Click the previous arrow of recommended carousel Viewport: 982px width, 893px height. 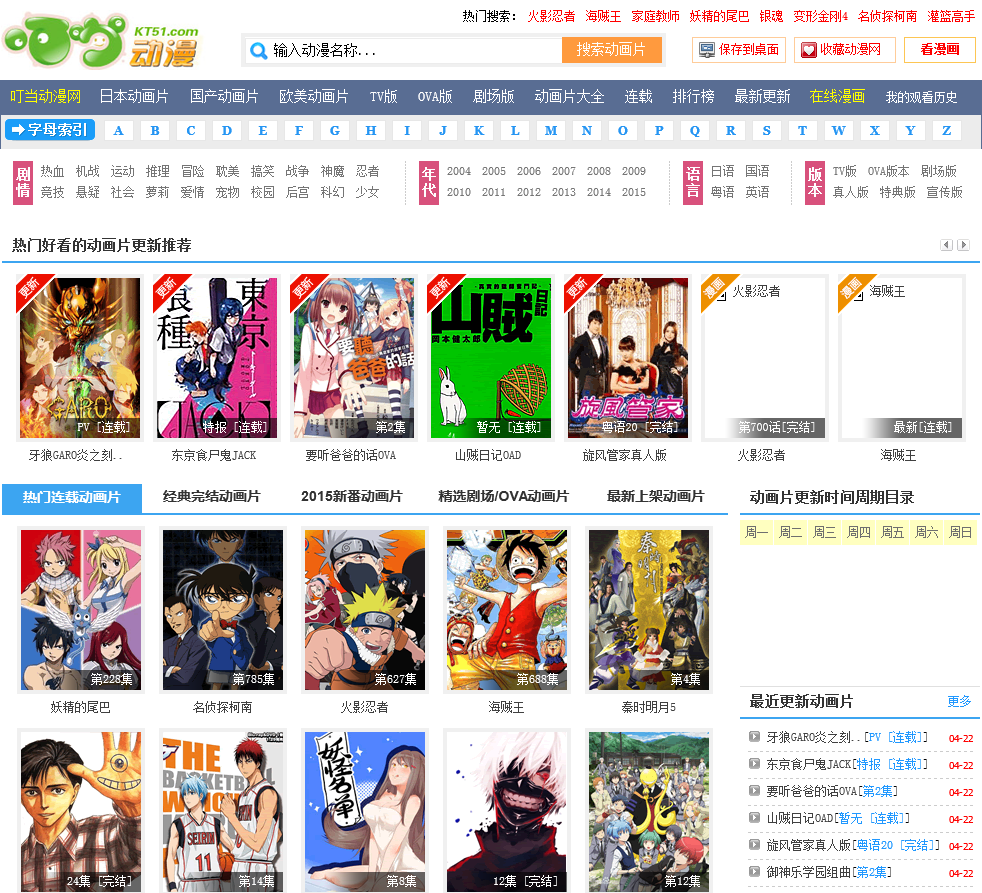pyautogui.click(x=946, y=245)
